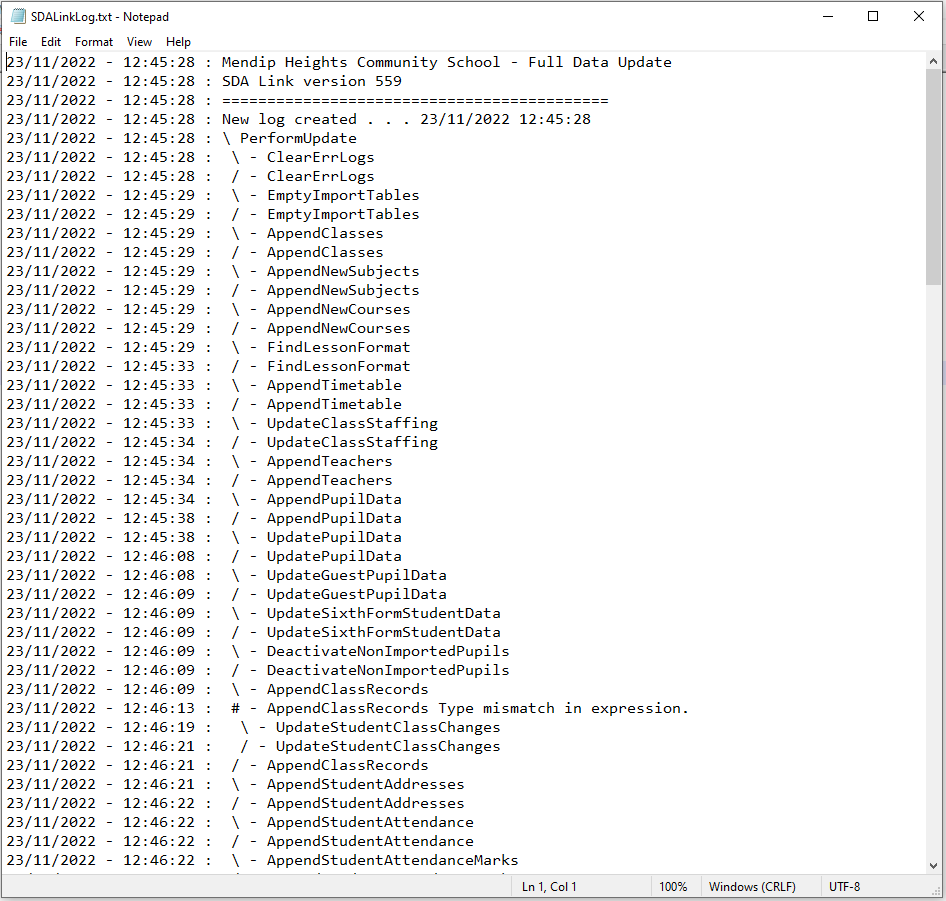Click 'Windows (CRLF)' in status bar
The height and width of the screenshot is (901, 946).
[x=752, y=887]
